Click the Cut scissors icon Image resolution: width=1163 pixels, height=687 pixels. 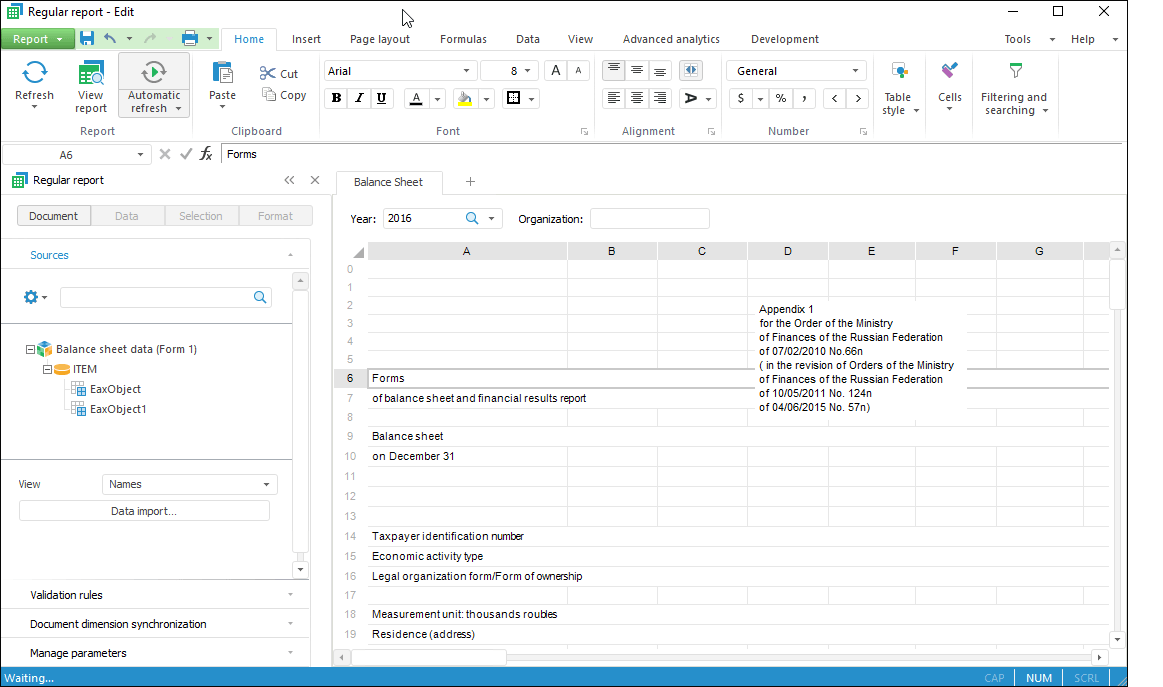(268, 73)
